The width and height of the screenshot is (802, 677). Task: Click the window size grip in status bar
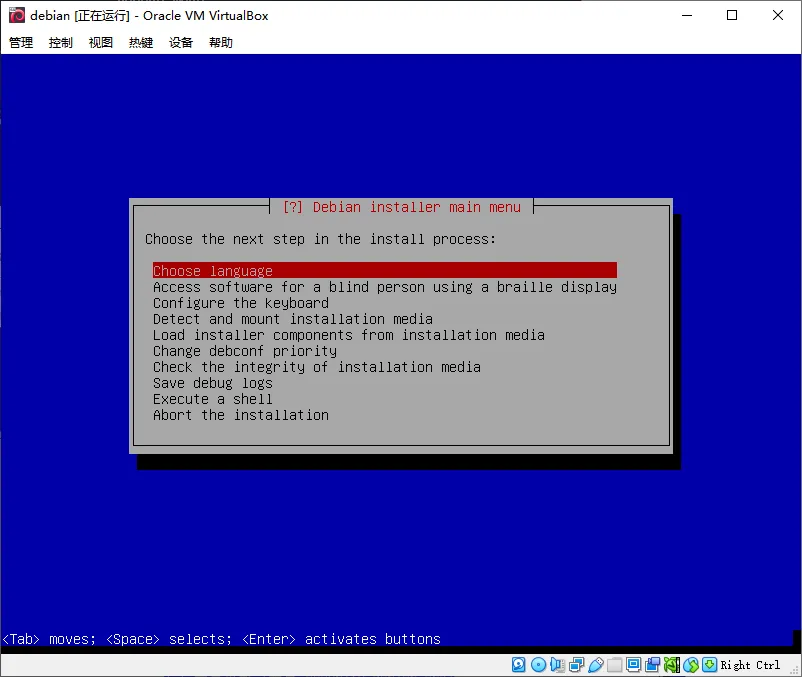click(x=794, y=669)
